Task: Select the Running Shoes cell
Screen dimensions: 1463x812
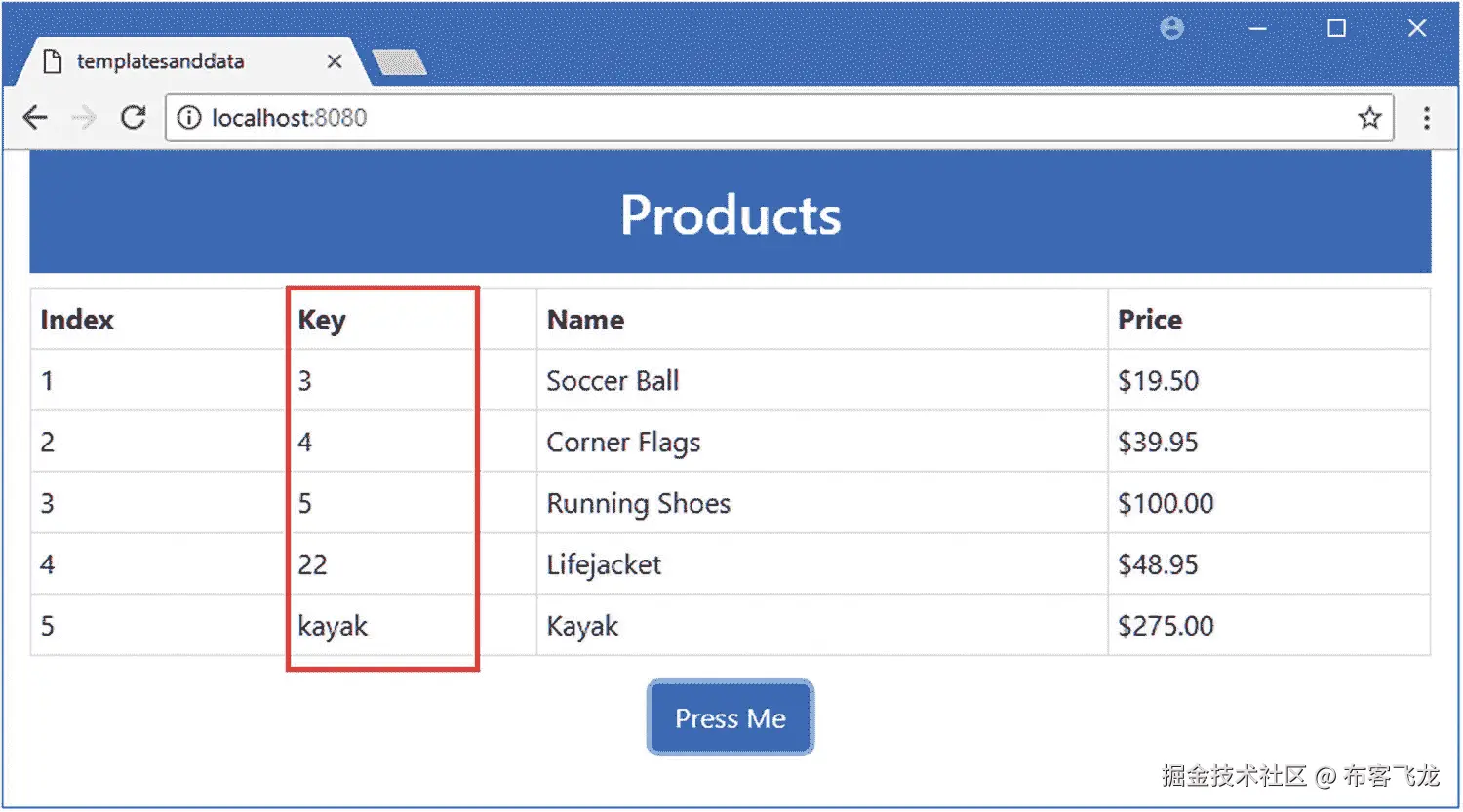Action: [822, 503]
